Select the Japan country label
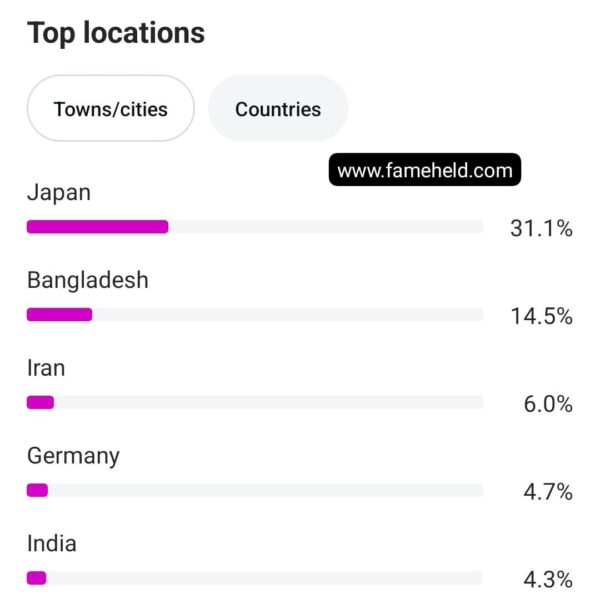The width and height of the screenshot is (600, 613). (59, 192)
